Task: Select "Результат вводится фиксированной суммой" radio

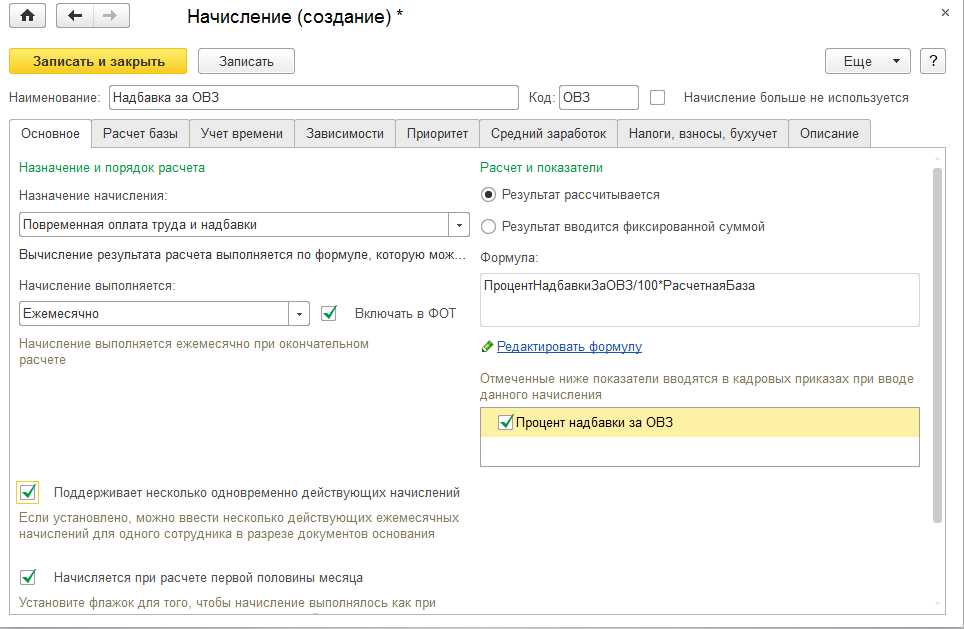Action: coord(489,227)
